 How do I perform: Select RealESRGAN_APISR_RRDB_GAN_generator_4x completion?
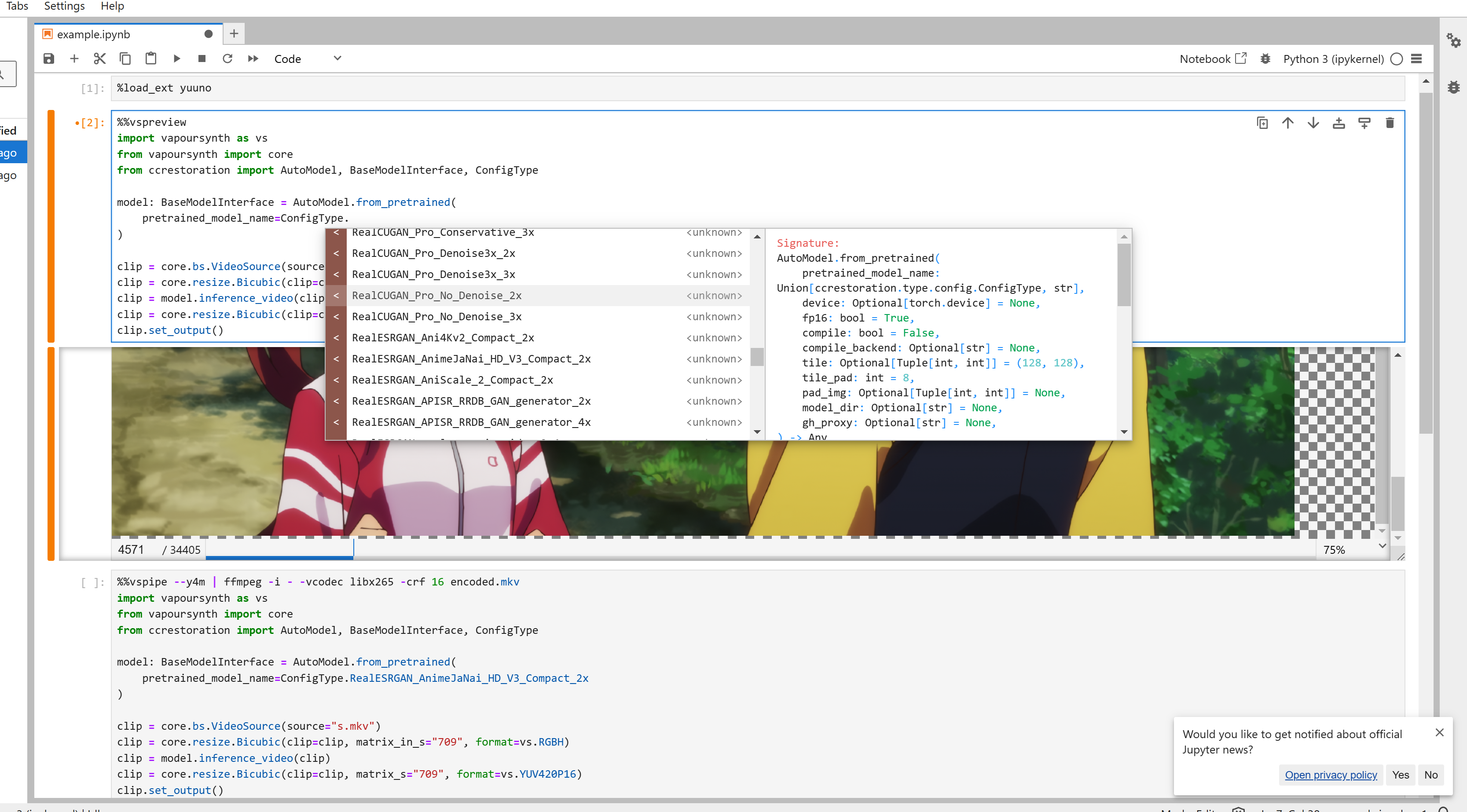tap(538, 422)
